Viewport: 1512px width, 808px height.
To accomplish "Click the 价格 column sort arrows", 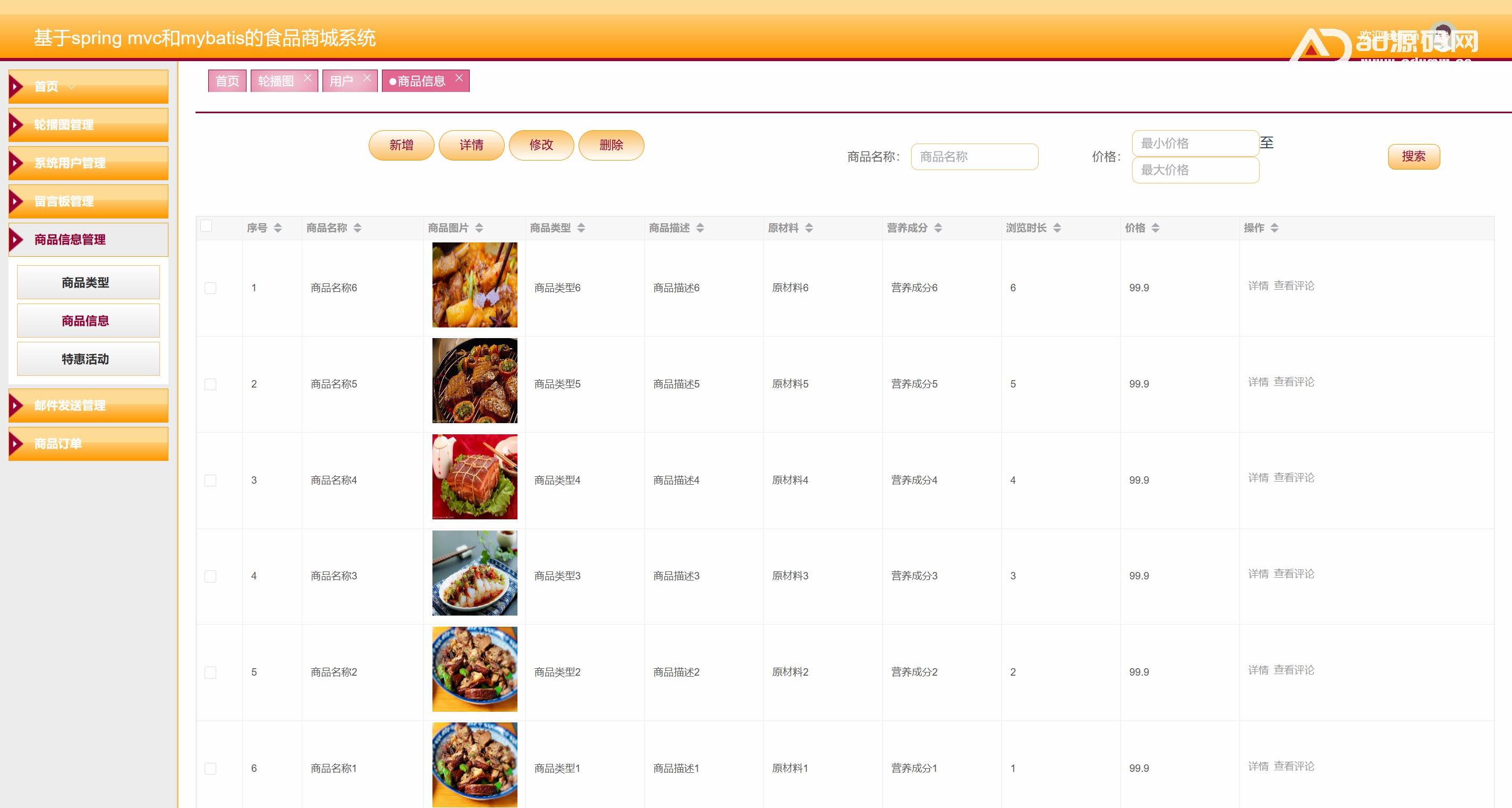I will coord(1155,228).
